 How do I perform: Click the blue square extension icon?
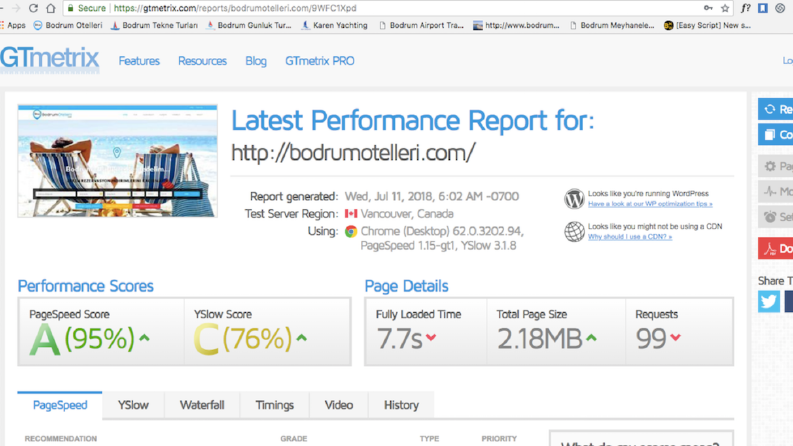pyautogui.click(x=763, y=8)
